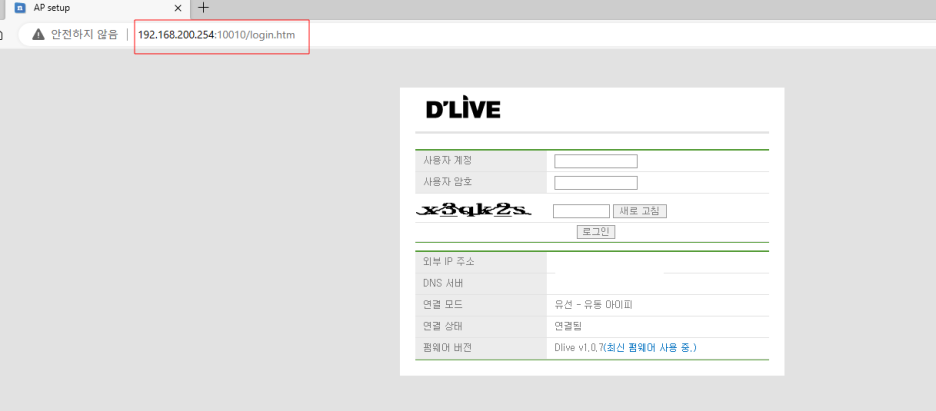Click the Dlive v1.0.7 version text

578,347
